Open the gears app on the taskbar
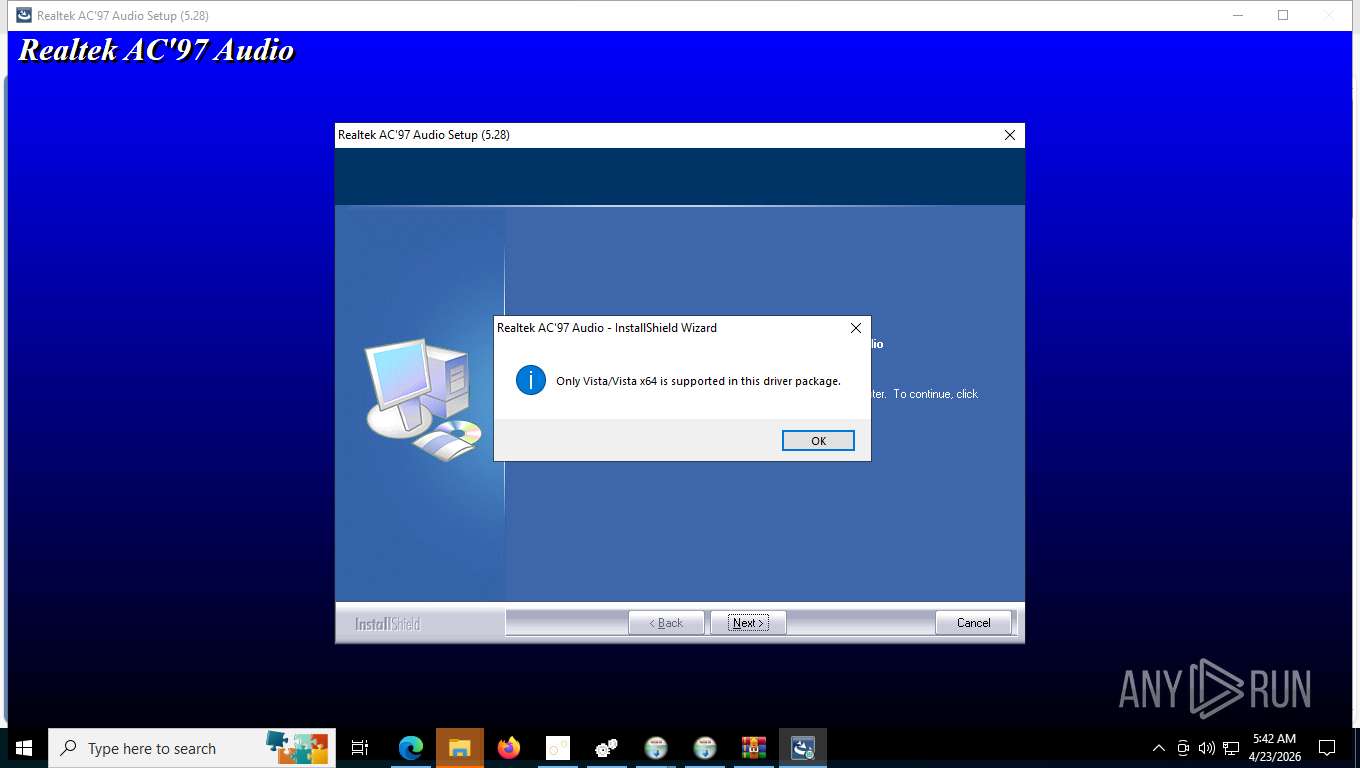Screen dimensions: 1360x768 coord(606,748)
